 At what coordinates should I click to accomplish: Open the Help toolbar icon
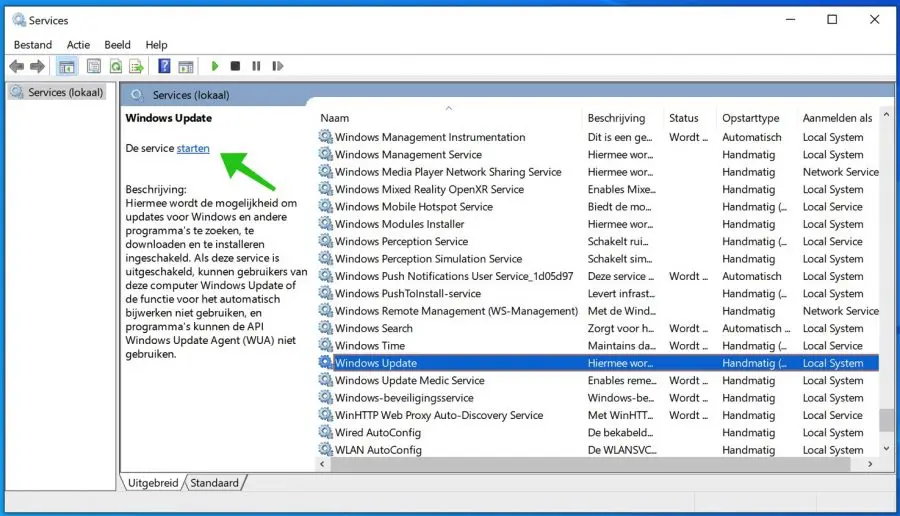164,66
